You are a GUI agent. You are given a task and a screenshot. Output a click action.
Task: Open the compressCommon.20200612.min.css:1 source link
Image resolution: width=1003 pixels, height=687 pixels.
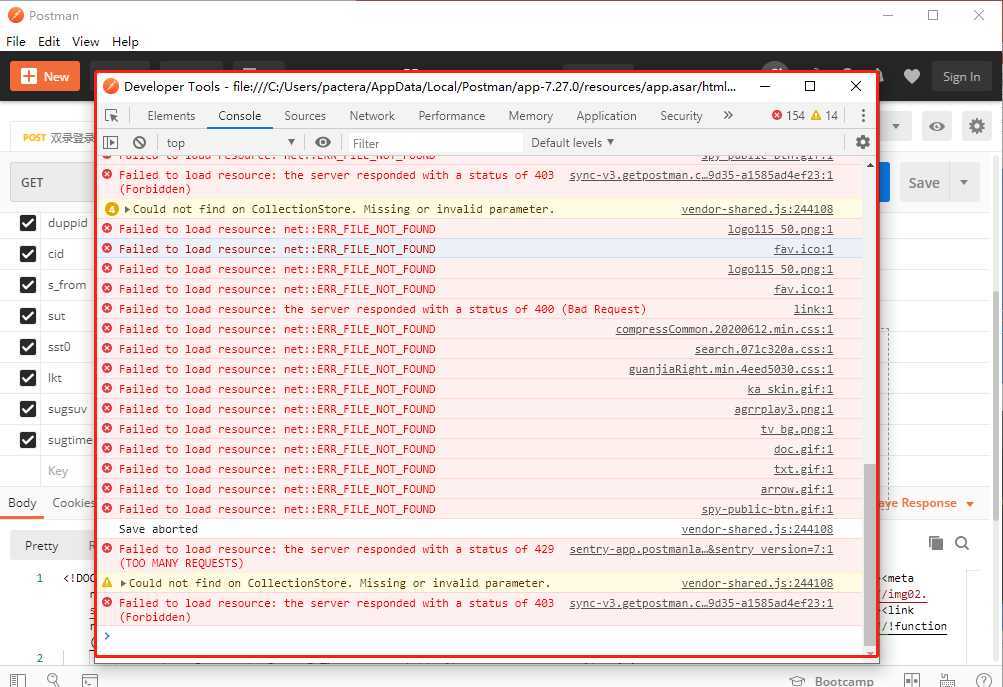click(724, 329)
